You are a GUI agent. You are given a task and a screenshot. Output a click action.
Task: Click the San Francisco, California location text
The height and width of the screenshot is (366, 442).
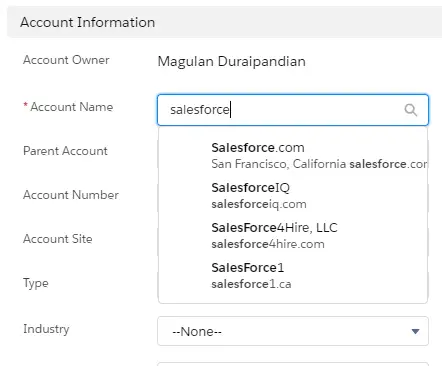[x=279, y=164]
